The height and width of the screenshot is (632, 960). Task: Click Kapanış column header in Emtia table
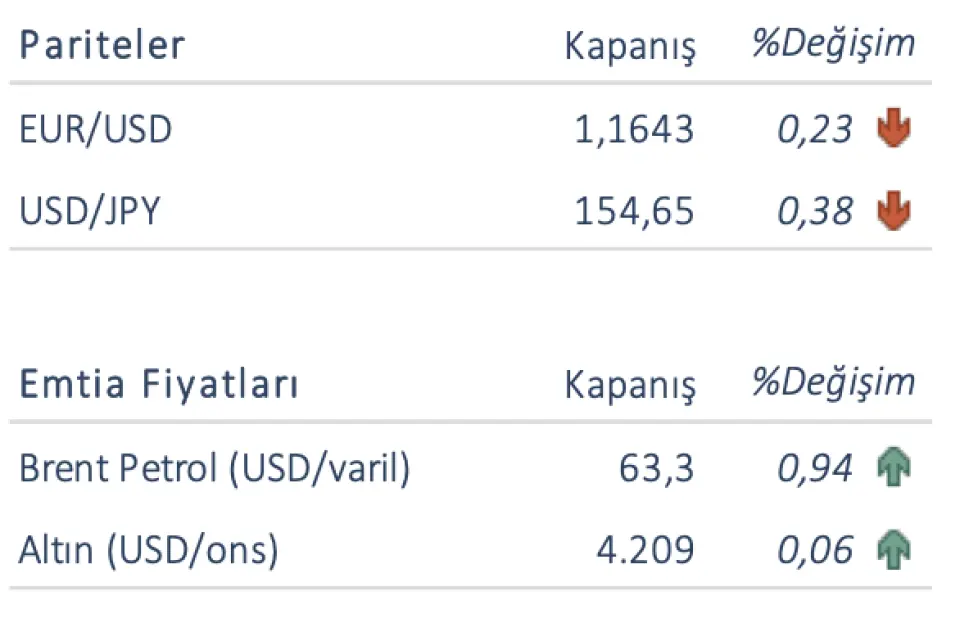[x=630, y=386]
